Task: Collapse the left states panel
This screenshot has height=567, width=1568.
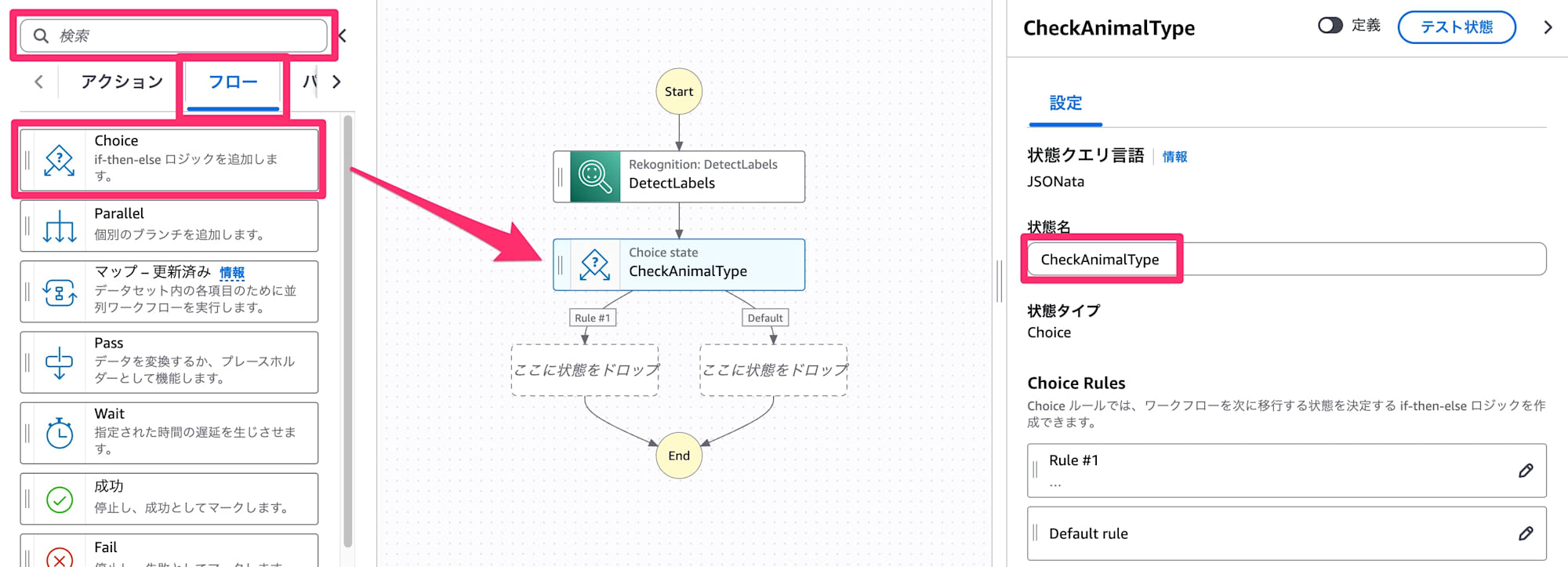Action: point(343,35)
